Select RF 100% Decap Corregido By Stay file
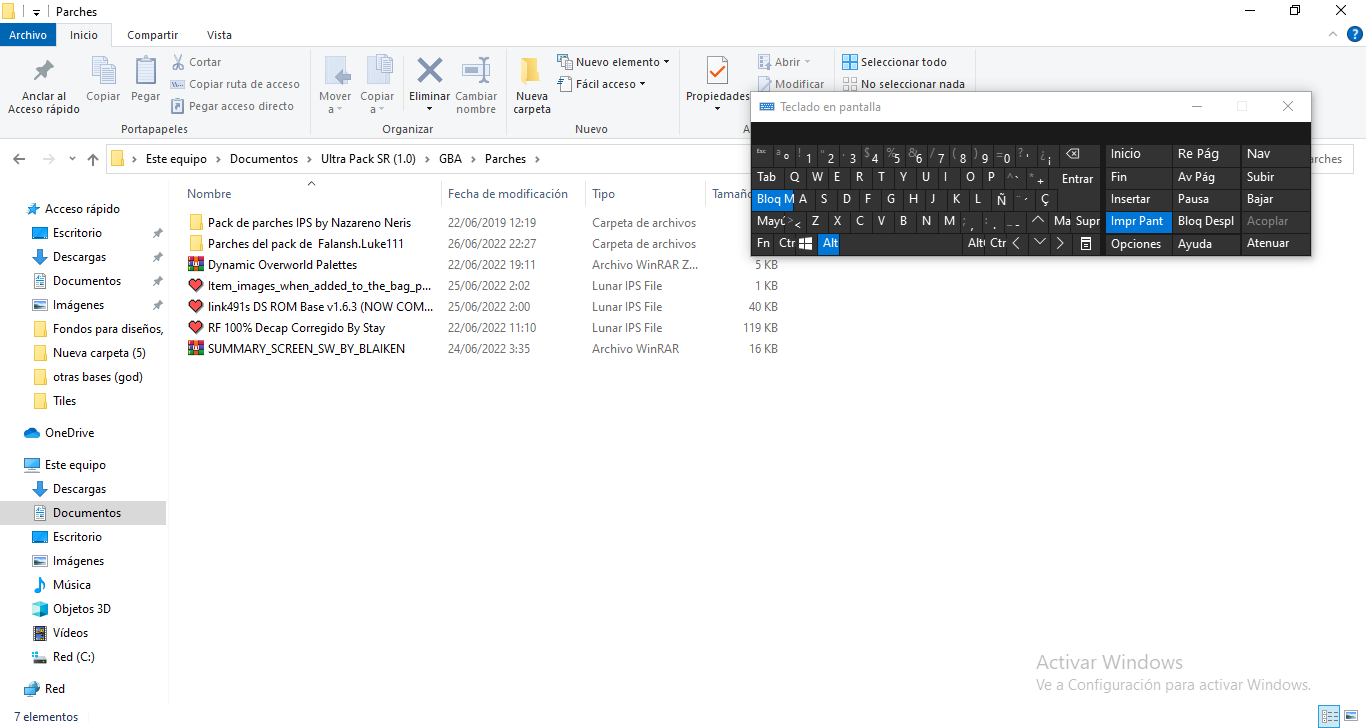Viewport: 1366px width, 728px height. 296,328
